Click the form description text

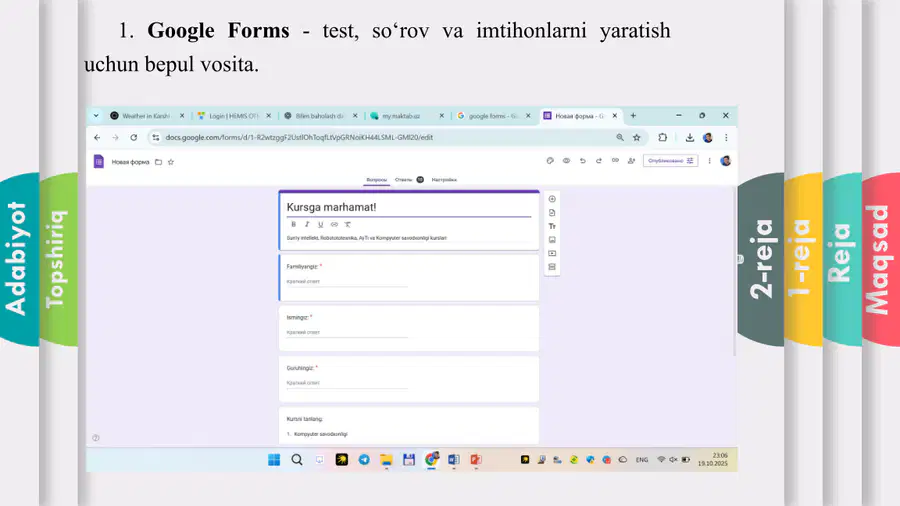(366, 238)
